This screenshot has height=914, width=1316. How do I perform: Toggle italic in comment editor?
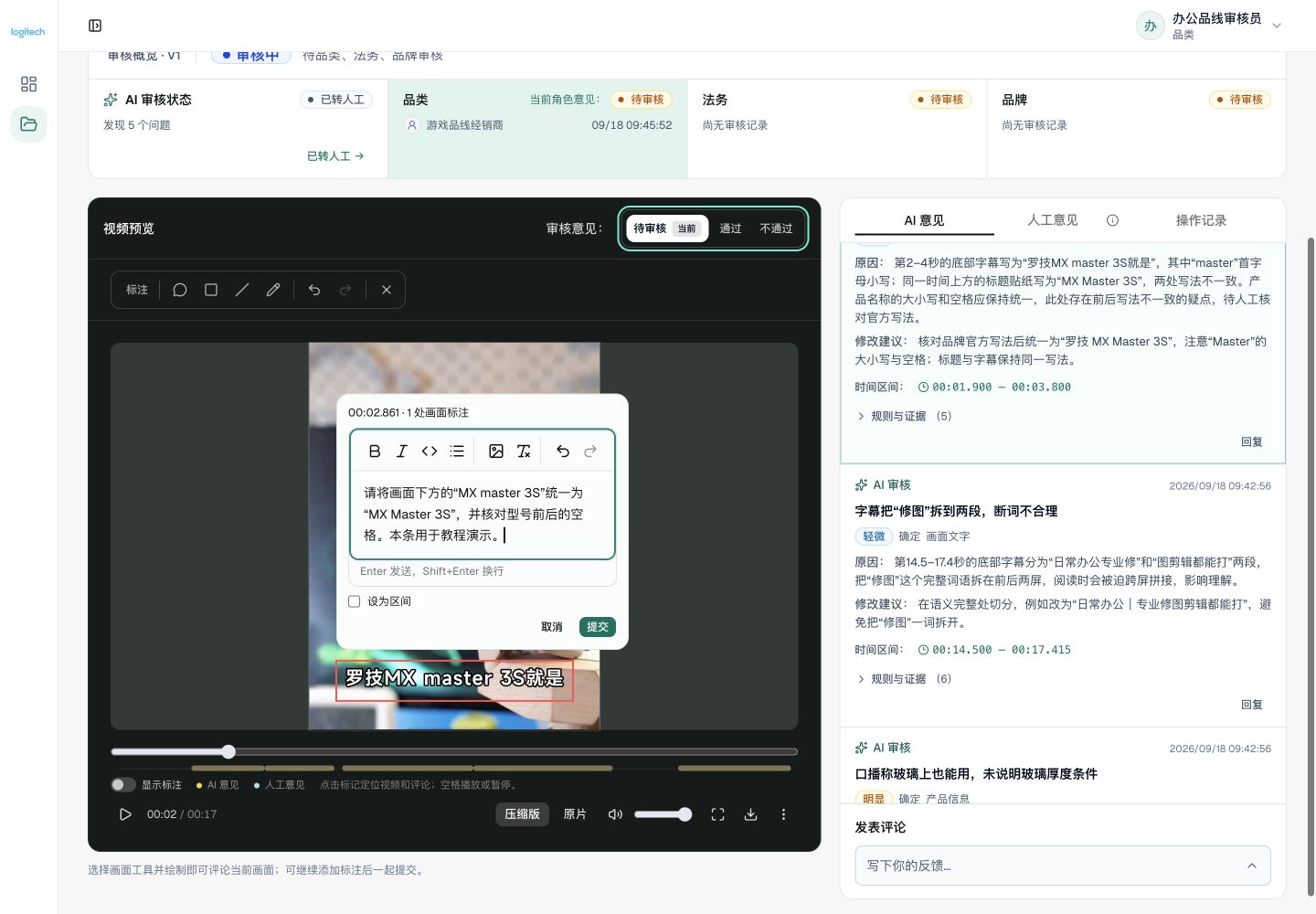[x=402, y=451]
